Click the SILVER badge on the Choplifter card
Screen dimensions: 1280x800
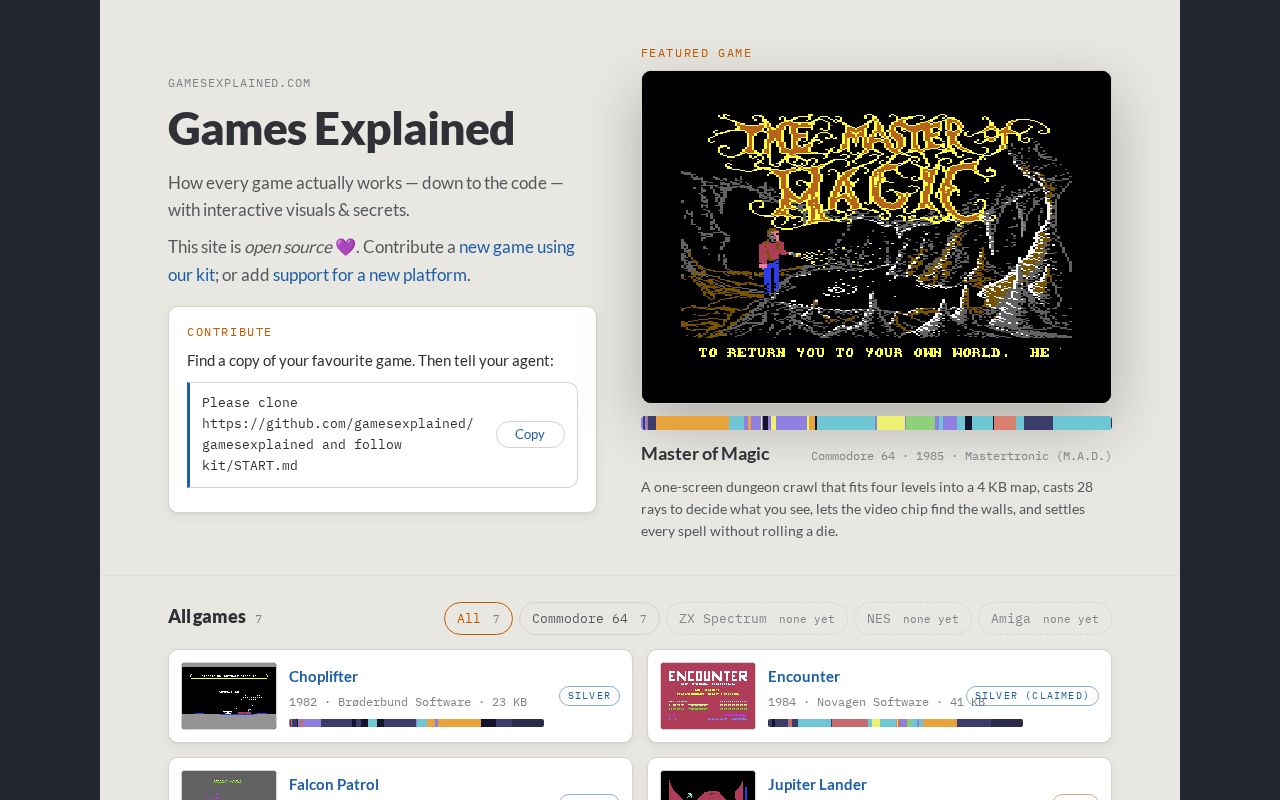tap(589, 696)
